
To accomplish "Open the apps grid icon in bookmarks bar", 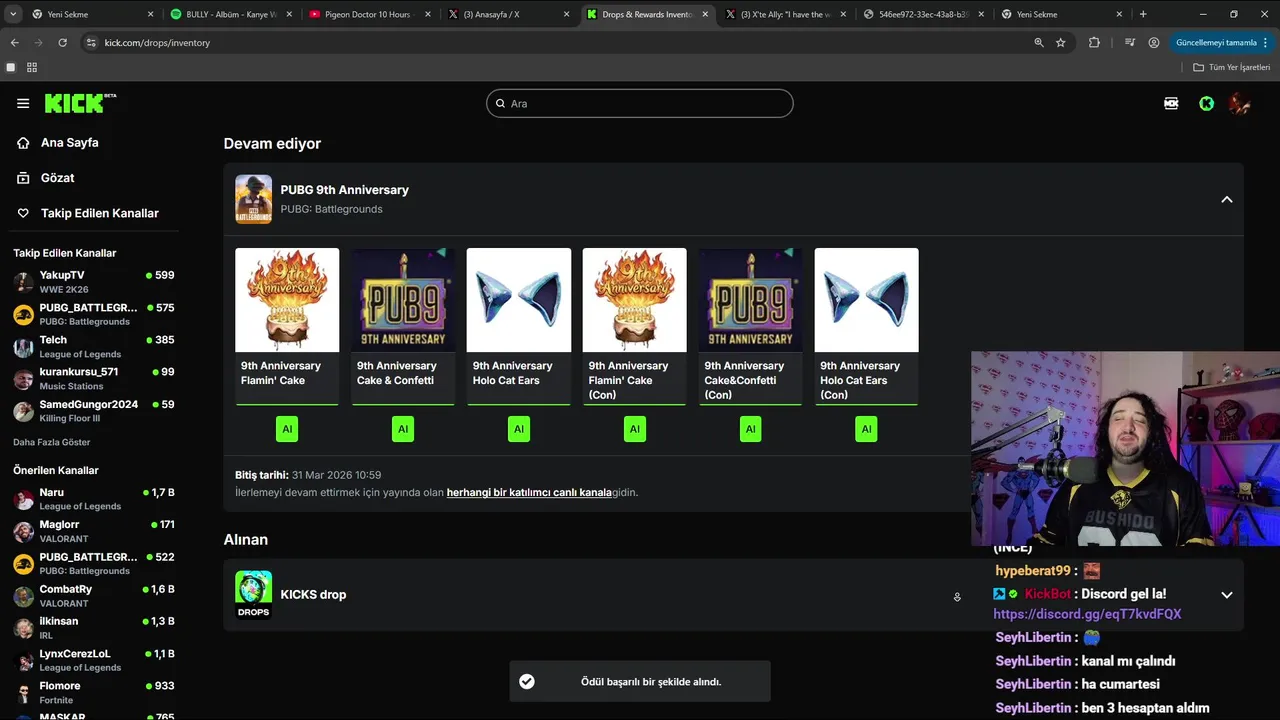I will [32, 67].
